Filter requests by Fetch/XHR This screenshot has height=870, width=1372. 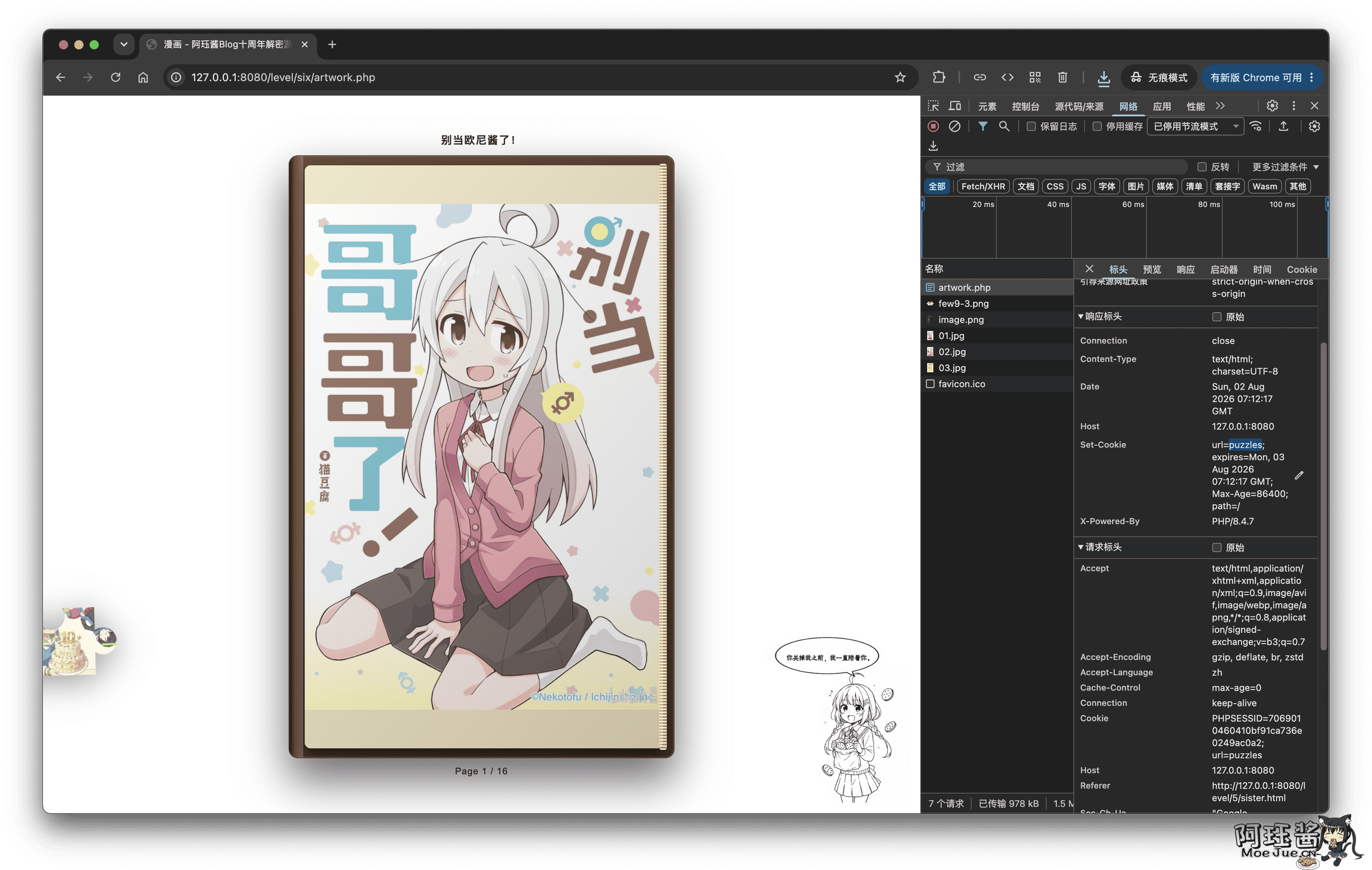pos(983,186)
